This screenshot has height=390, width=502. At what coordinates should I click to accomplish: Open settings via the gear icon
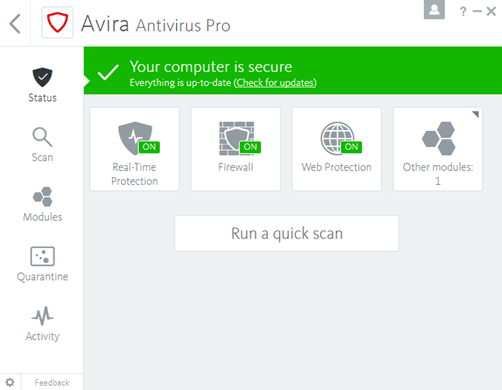(10, 382)
